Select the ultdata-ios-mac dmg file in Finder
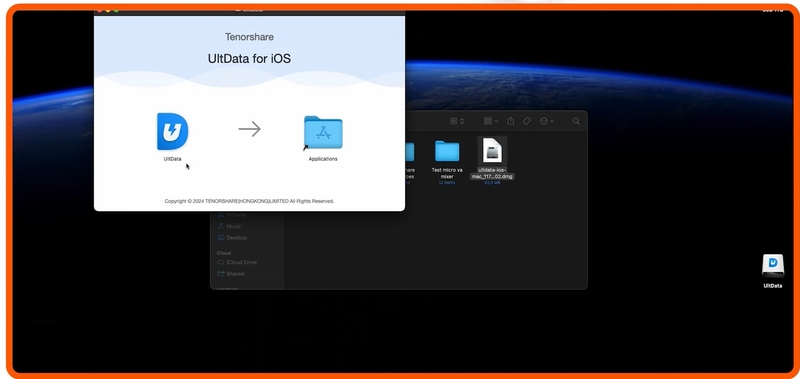Viewport: 800px width, 379px height. point(492,150)
